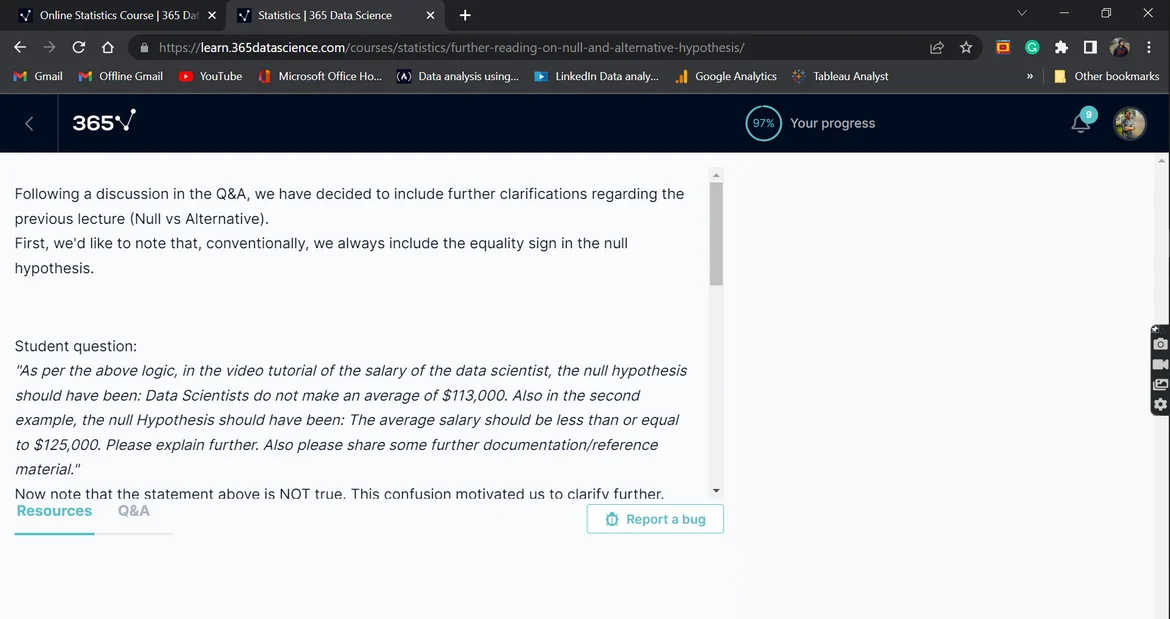Expand the hidden bookmarks chevron

click(1030, 76)
